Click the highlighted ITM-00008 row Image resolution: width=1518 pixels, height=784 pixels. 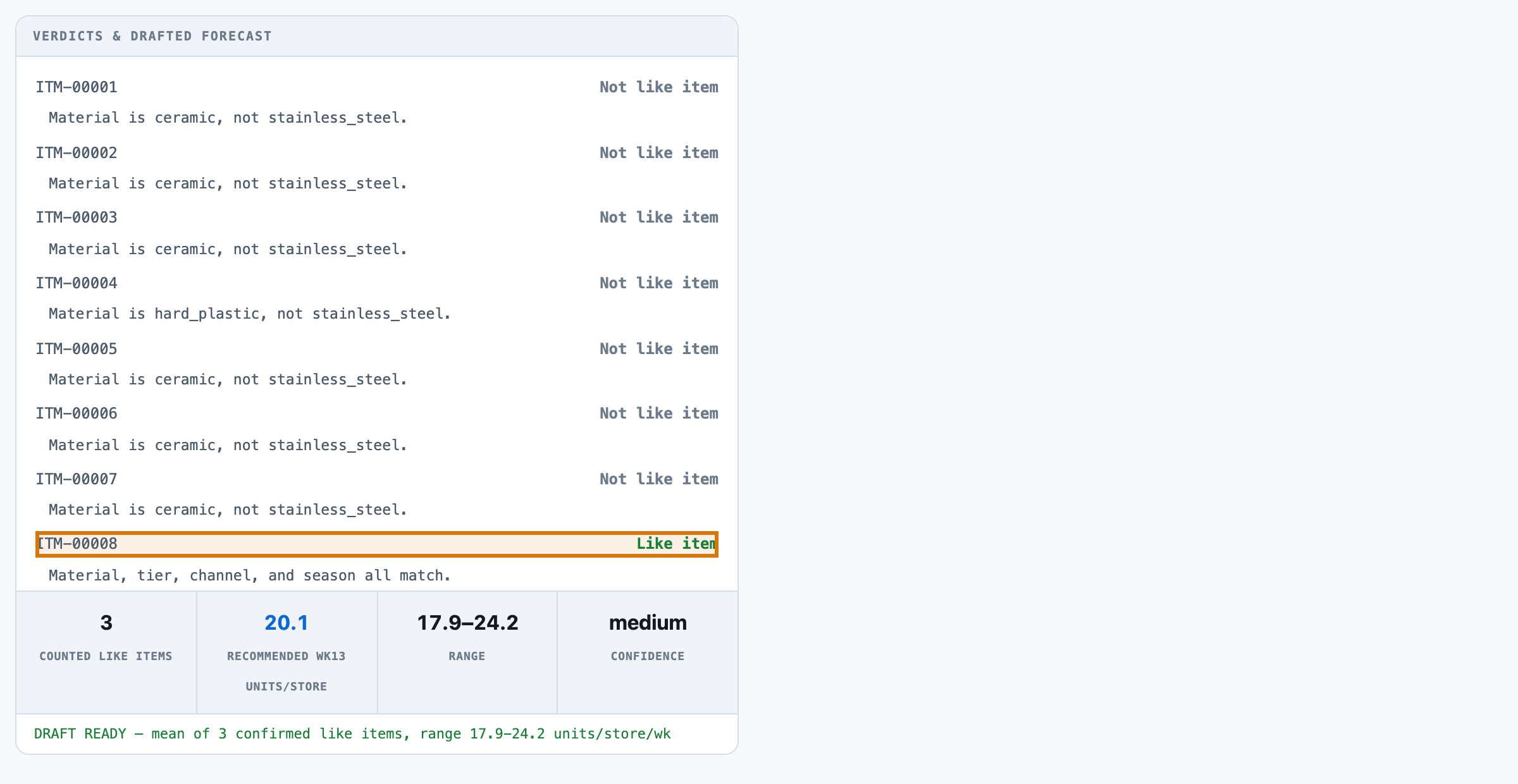point(377,544)
